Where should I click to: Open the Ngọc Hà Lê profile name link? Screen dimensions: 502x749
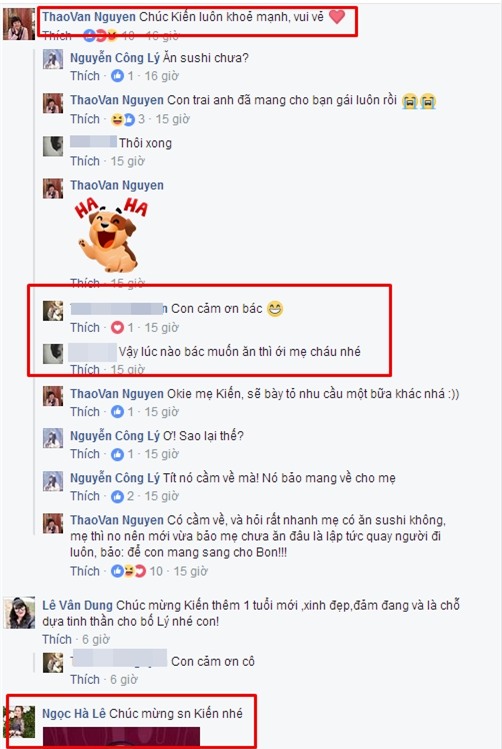coord(74,714)
